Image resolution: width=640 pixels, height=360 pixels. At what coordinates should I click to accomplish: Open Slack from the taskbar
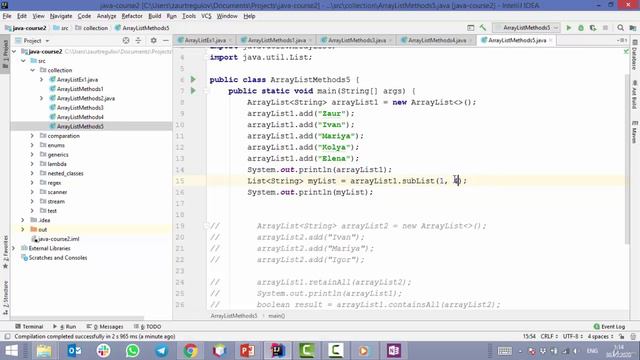(103, 351)
